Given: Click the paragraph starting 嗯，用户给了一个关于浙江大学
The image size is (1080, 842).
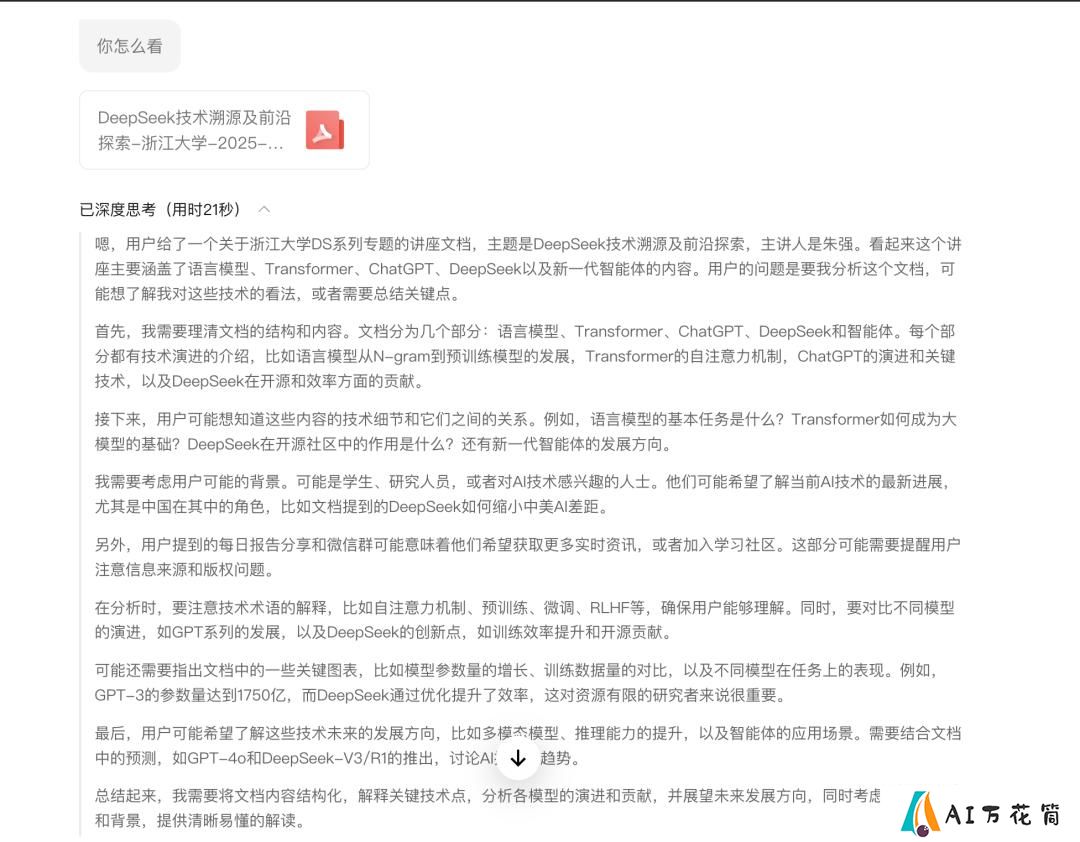Looking at the screenshot, I should tap(528, 269).
